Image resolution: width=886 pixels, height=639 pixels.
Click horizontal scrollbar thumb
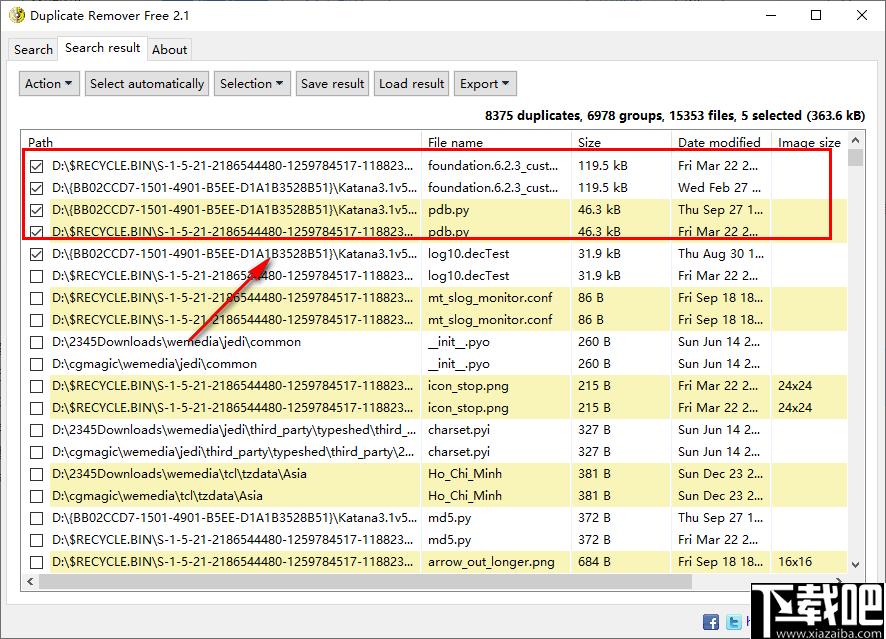coord(365,581)
